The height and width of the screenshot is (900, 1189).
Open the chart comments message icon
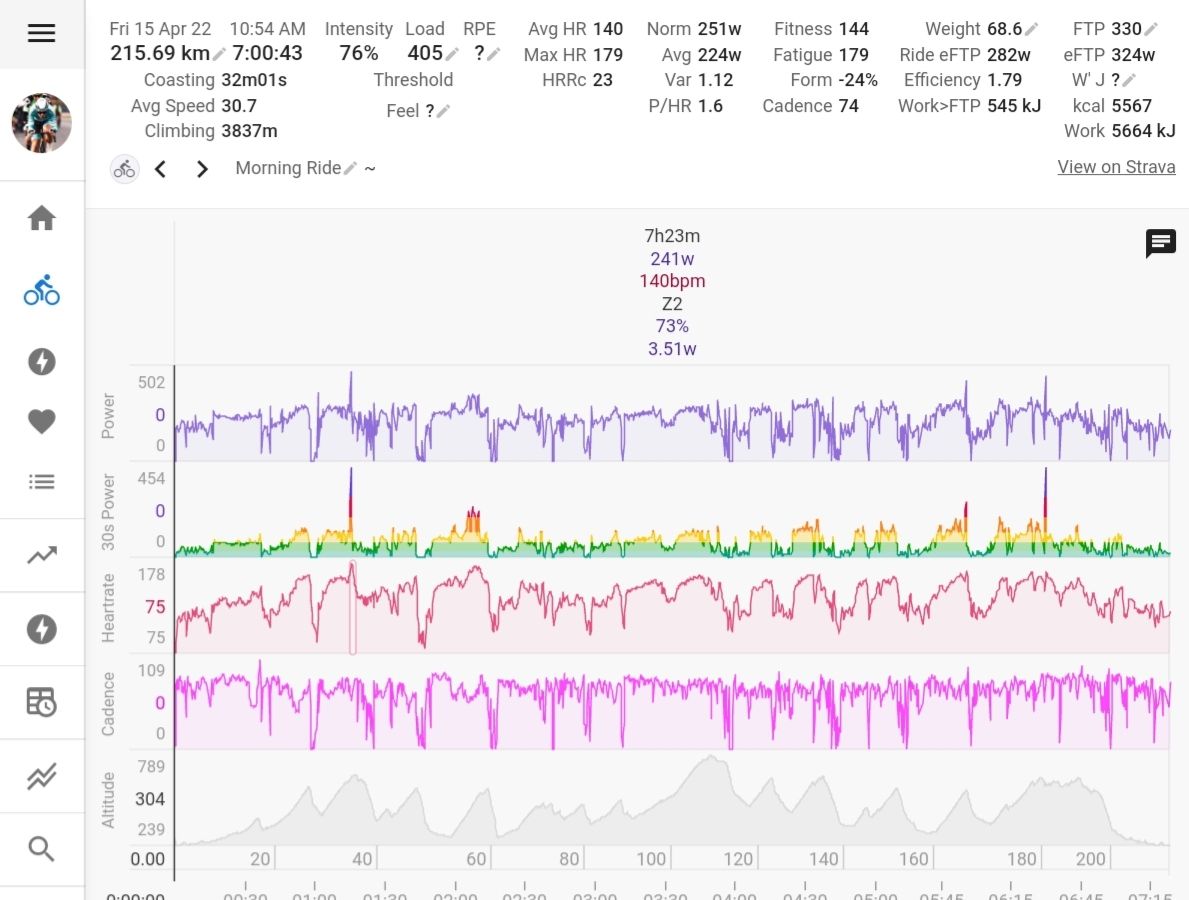(x=1160, y=243)
